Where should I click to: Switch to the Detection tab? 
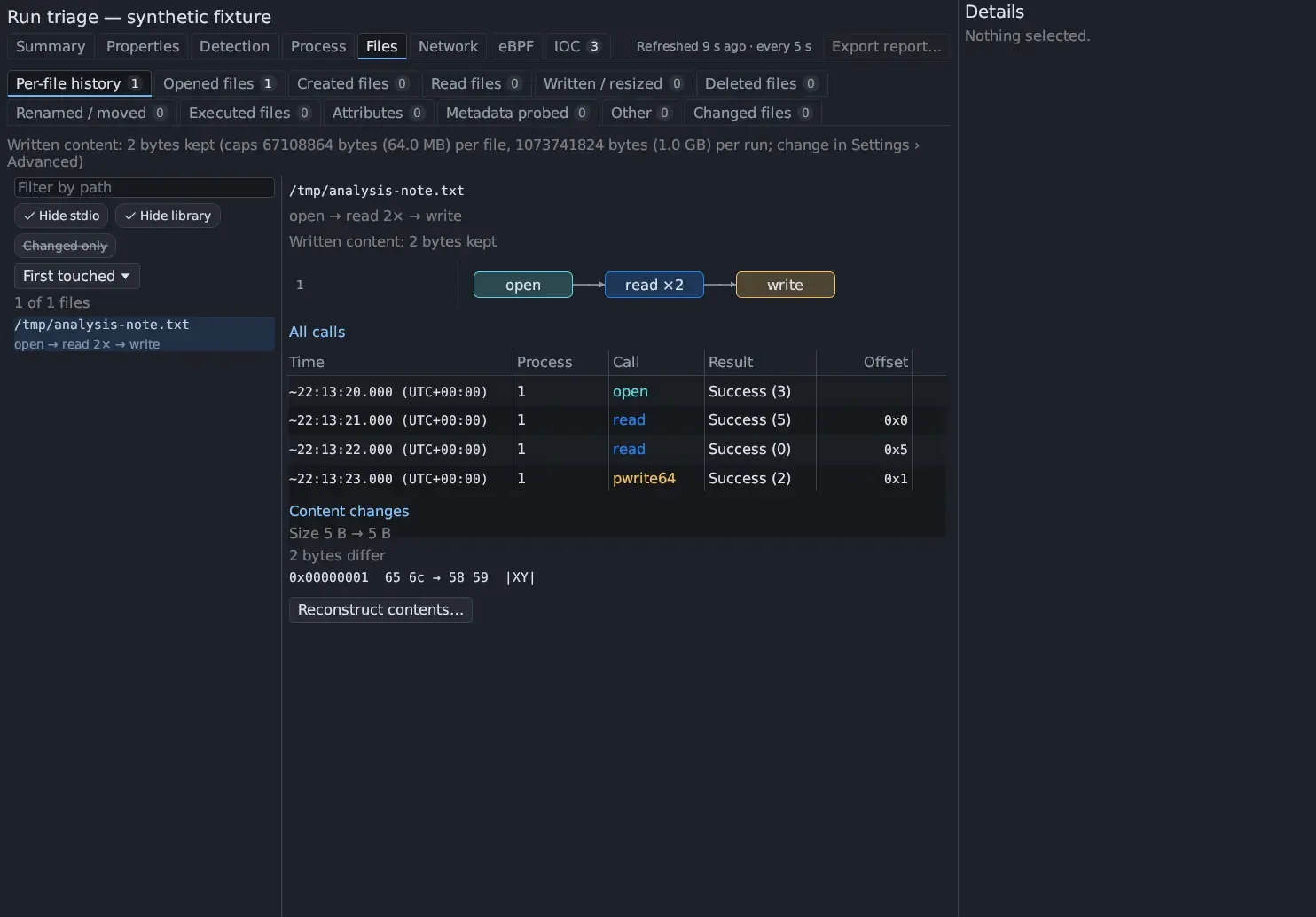[234, 46]
